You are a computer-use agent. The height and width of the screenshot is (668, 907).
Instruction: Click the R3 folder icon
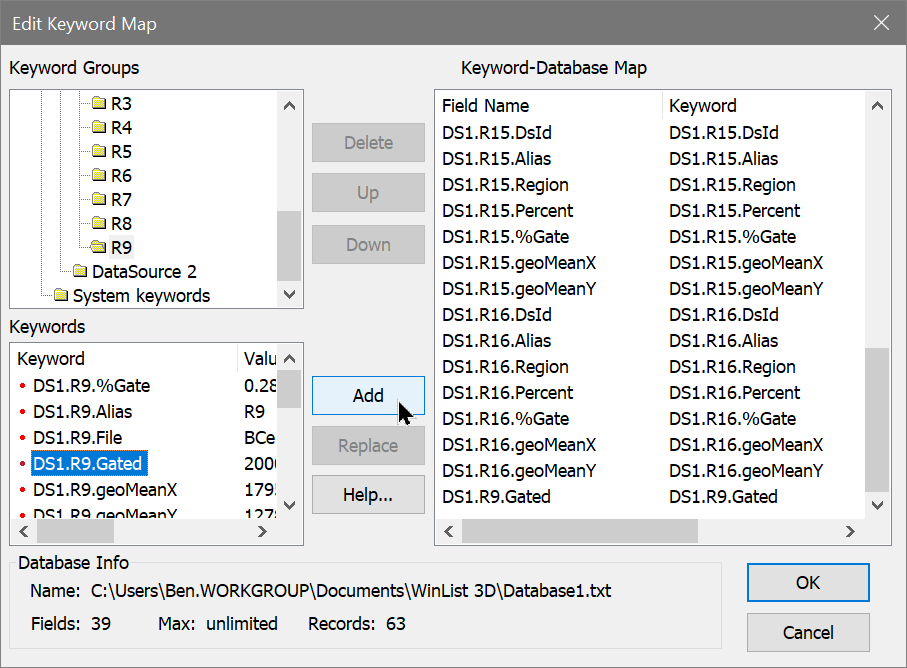pos(98,103)
